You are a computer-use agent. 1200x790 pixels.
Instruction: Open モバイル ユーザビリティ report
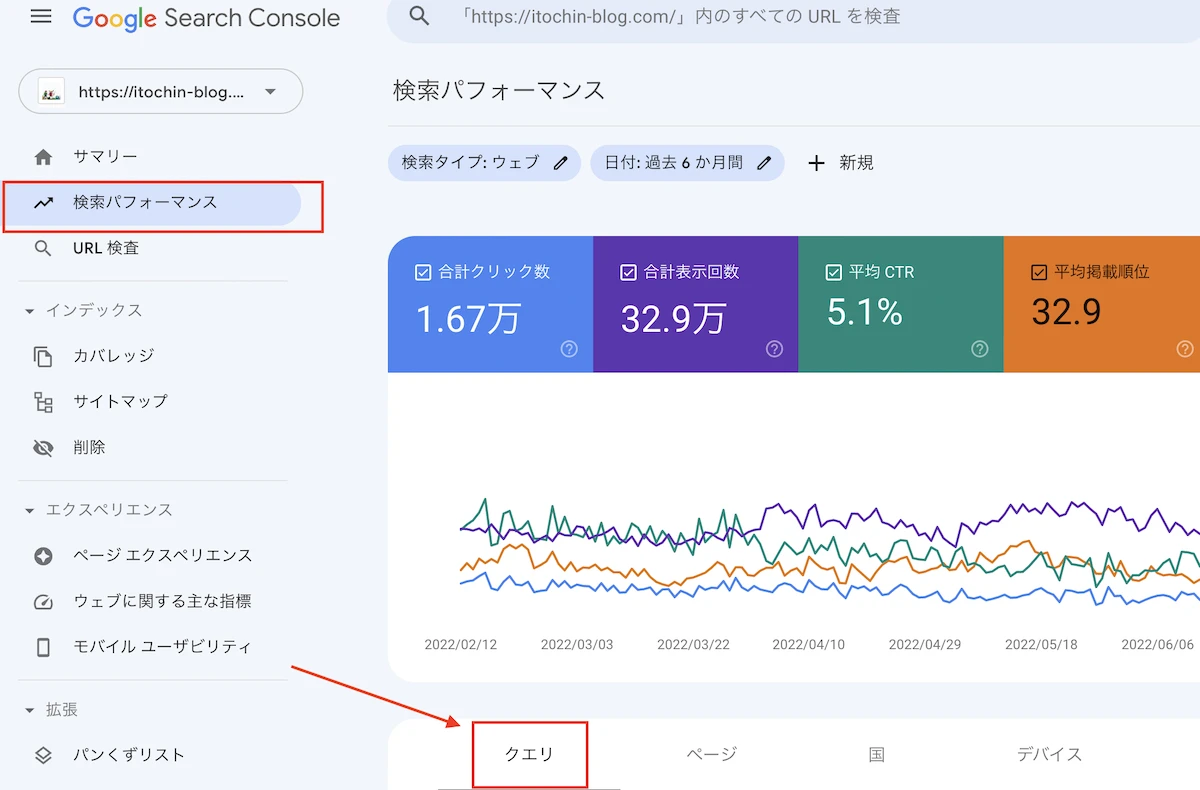[162, 647]
